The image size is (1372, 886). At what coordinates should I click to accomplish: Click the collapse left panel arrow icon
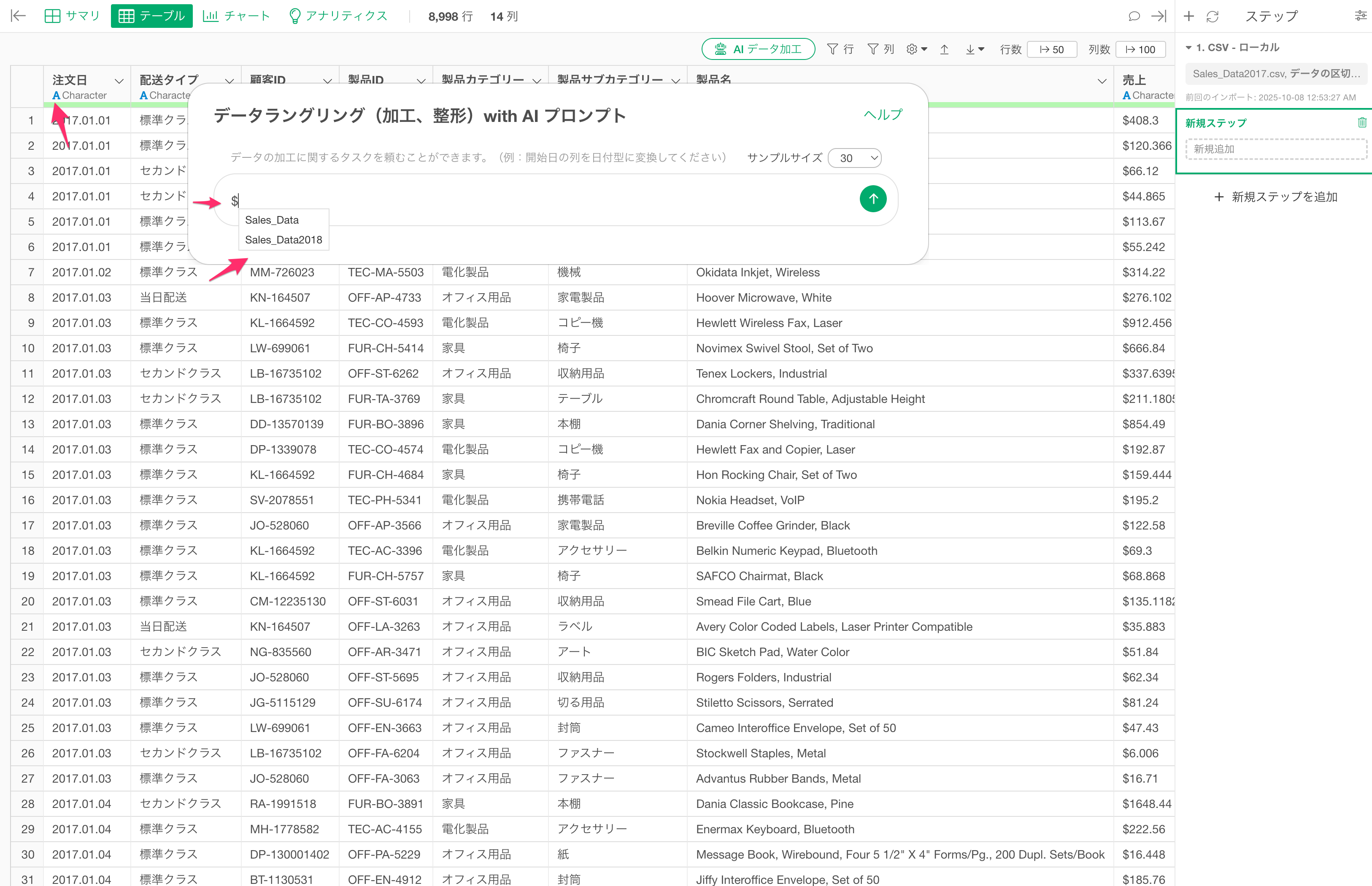point(19,16)
